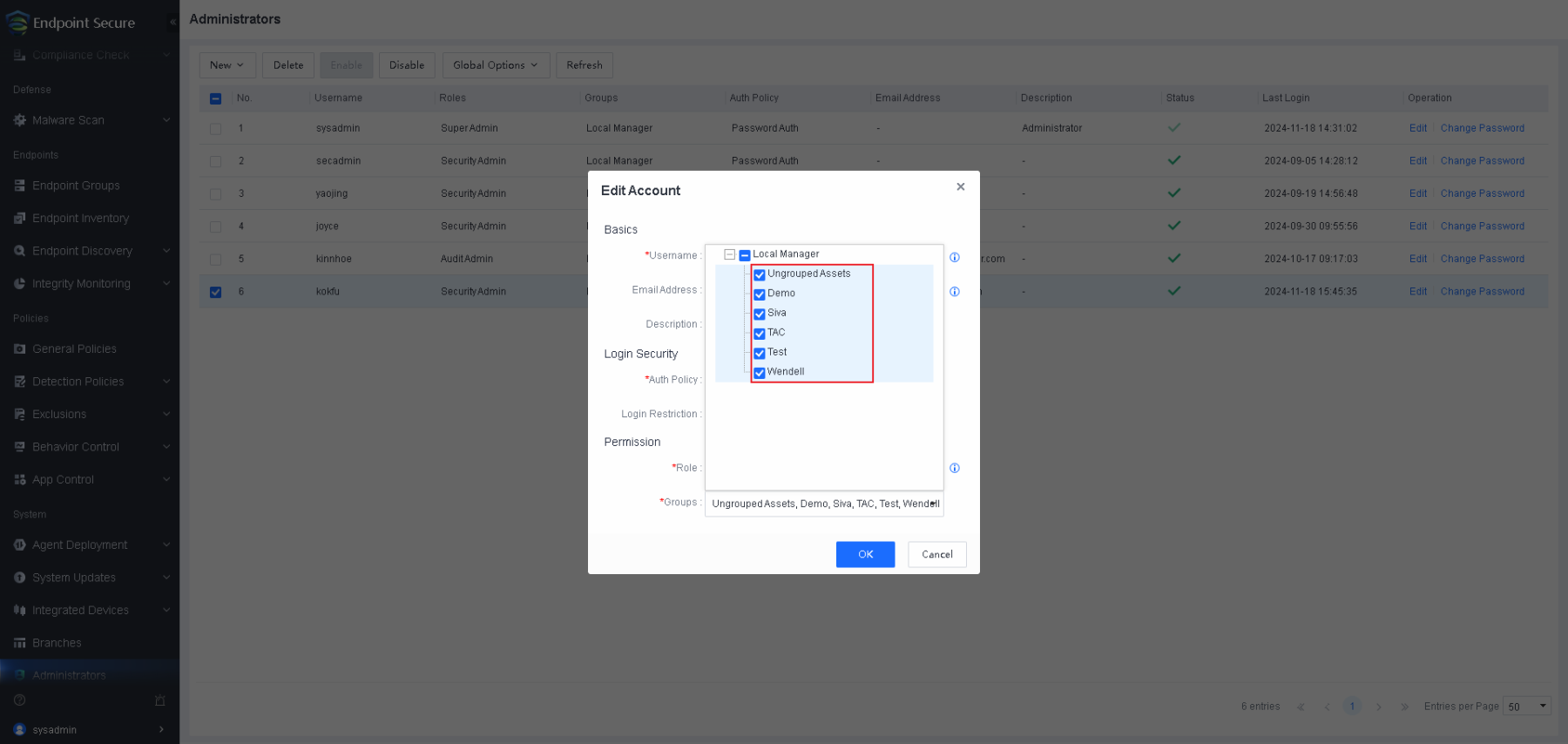Open the Global Options dropdown
1568x744 pixels.
pos(496,65)
